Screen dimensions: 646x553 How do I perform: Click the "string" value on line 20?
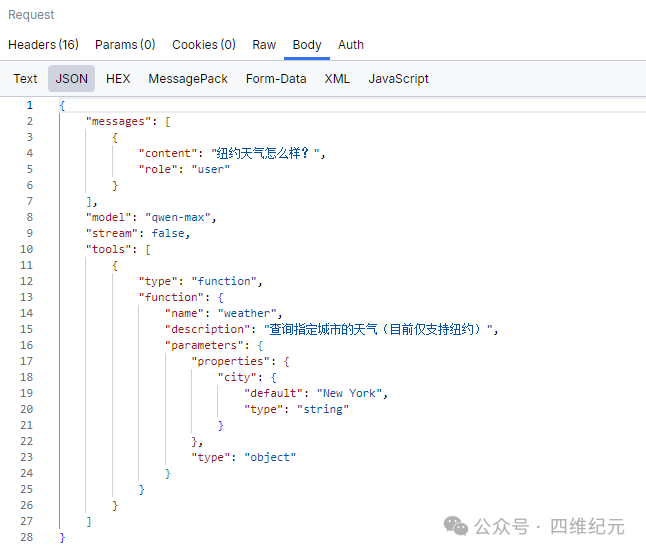click(323, 409)
